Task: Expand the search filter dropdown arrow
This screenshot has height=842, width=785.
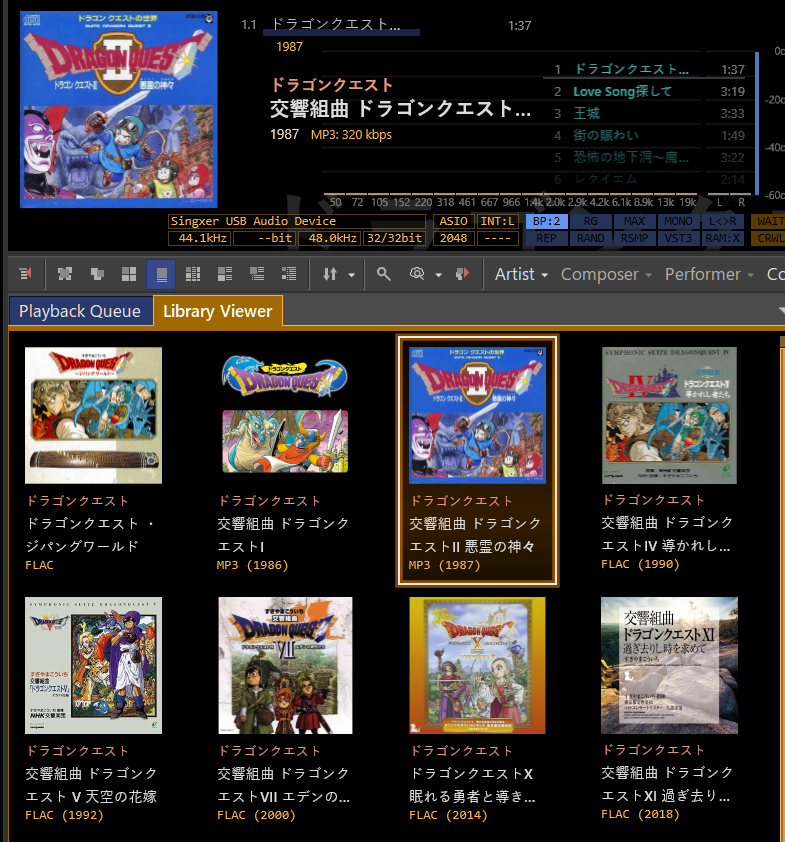Action: coord(439,275)
